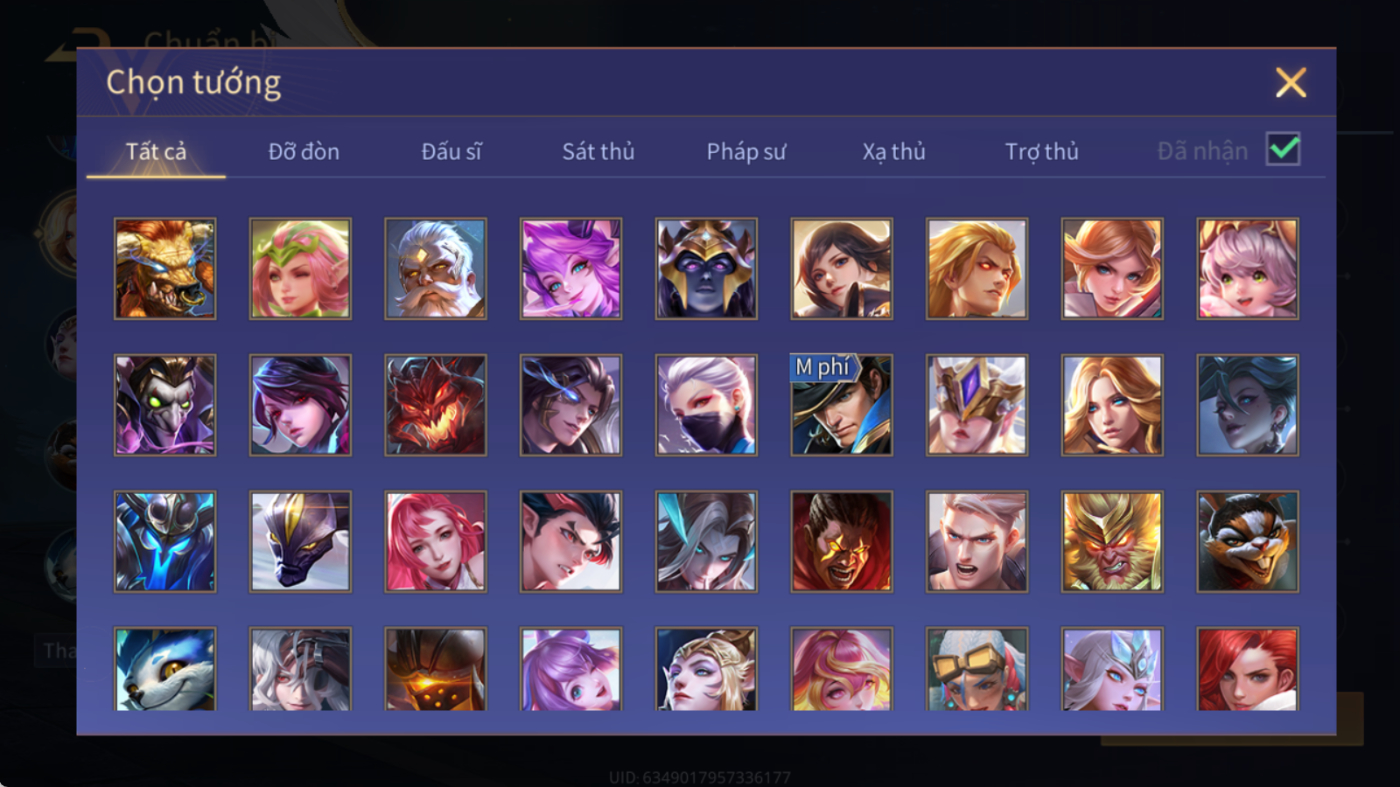
Task: Open the 'Đấu sĩ' fighter tab
Action: click(451, 152)
